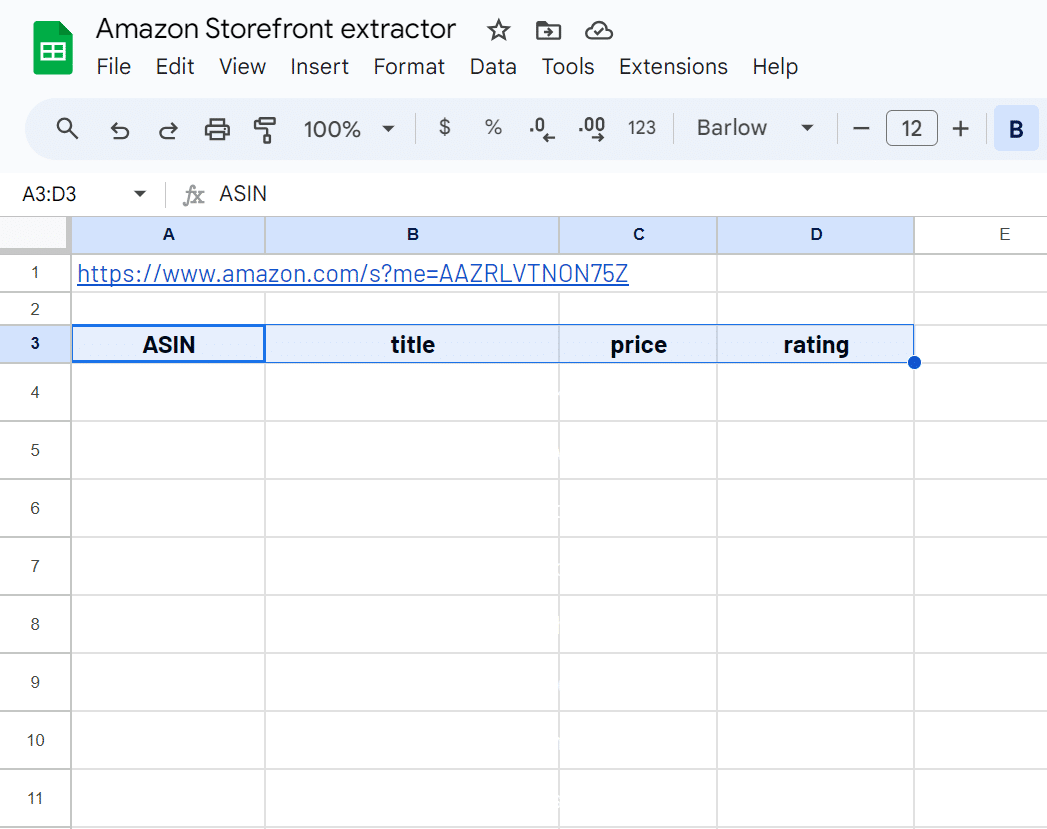The height and width of the screenshot is (829, 1047).
Task: Apply percent format icon
Action: pos(493,128)
